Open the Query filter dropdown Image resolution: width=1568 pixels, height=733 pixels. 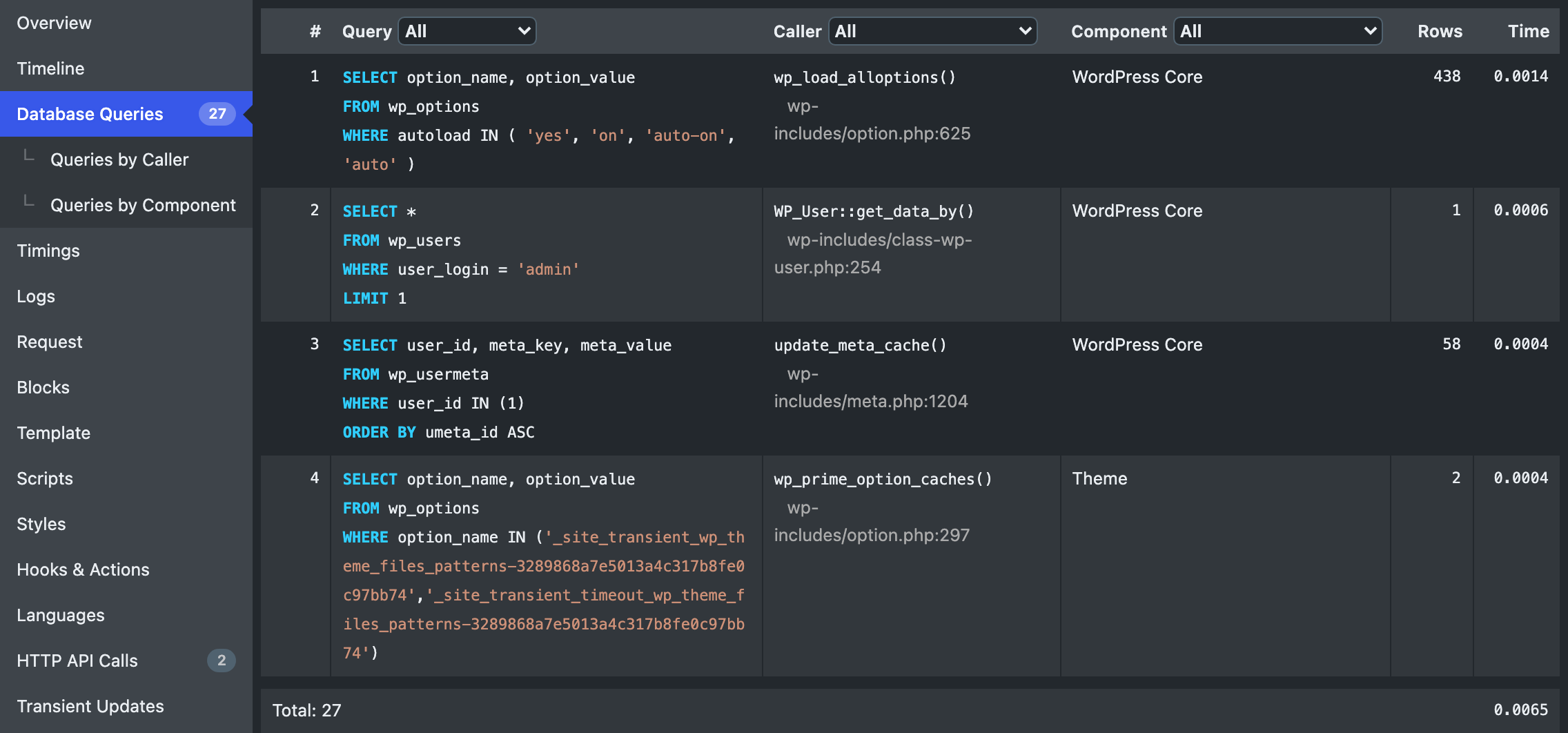click(467, 31)
